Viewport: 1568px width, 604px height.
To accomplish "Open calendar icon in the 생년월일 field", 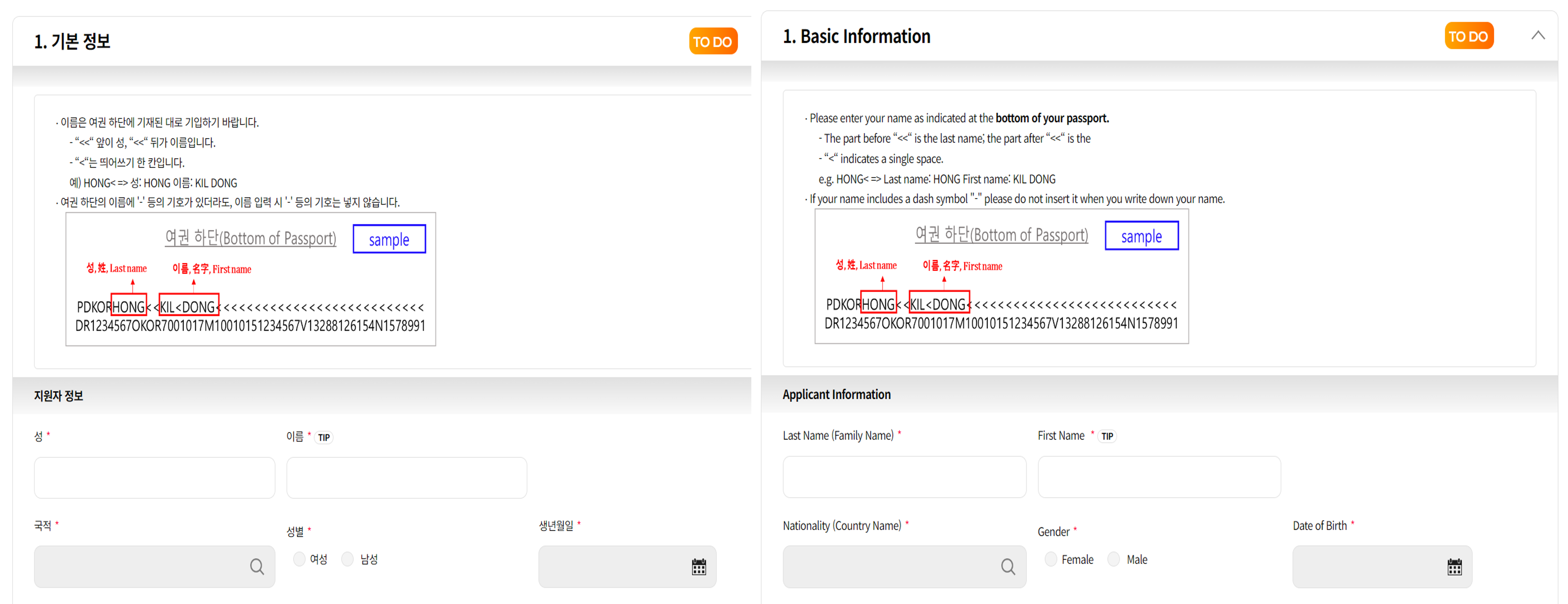I will click(x=699, y=567).
